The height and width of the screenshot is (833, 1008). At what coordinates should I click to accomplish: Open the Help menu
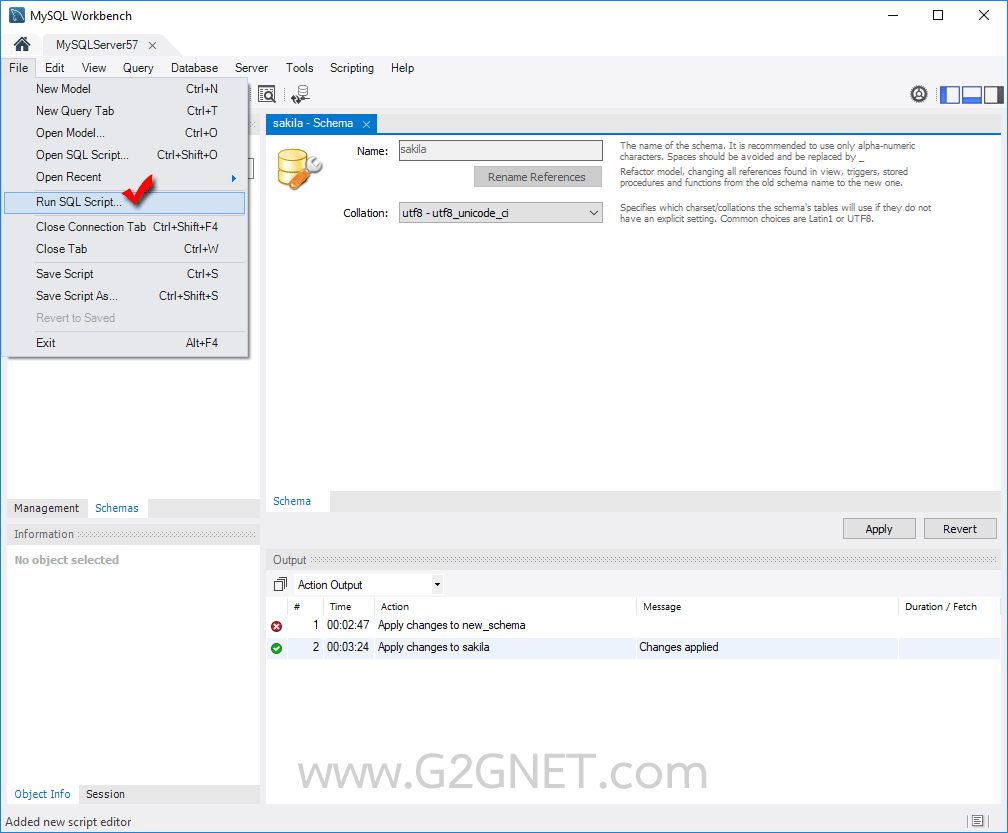coord(402,67)
